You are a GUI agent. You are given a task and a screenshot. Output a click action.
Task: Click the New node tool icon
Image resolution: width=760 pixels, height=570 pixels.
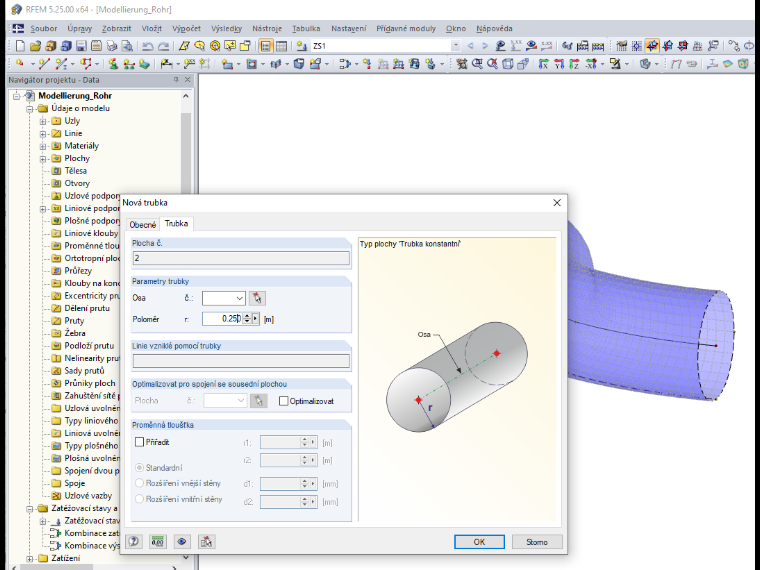coord(20,63)
